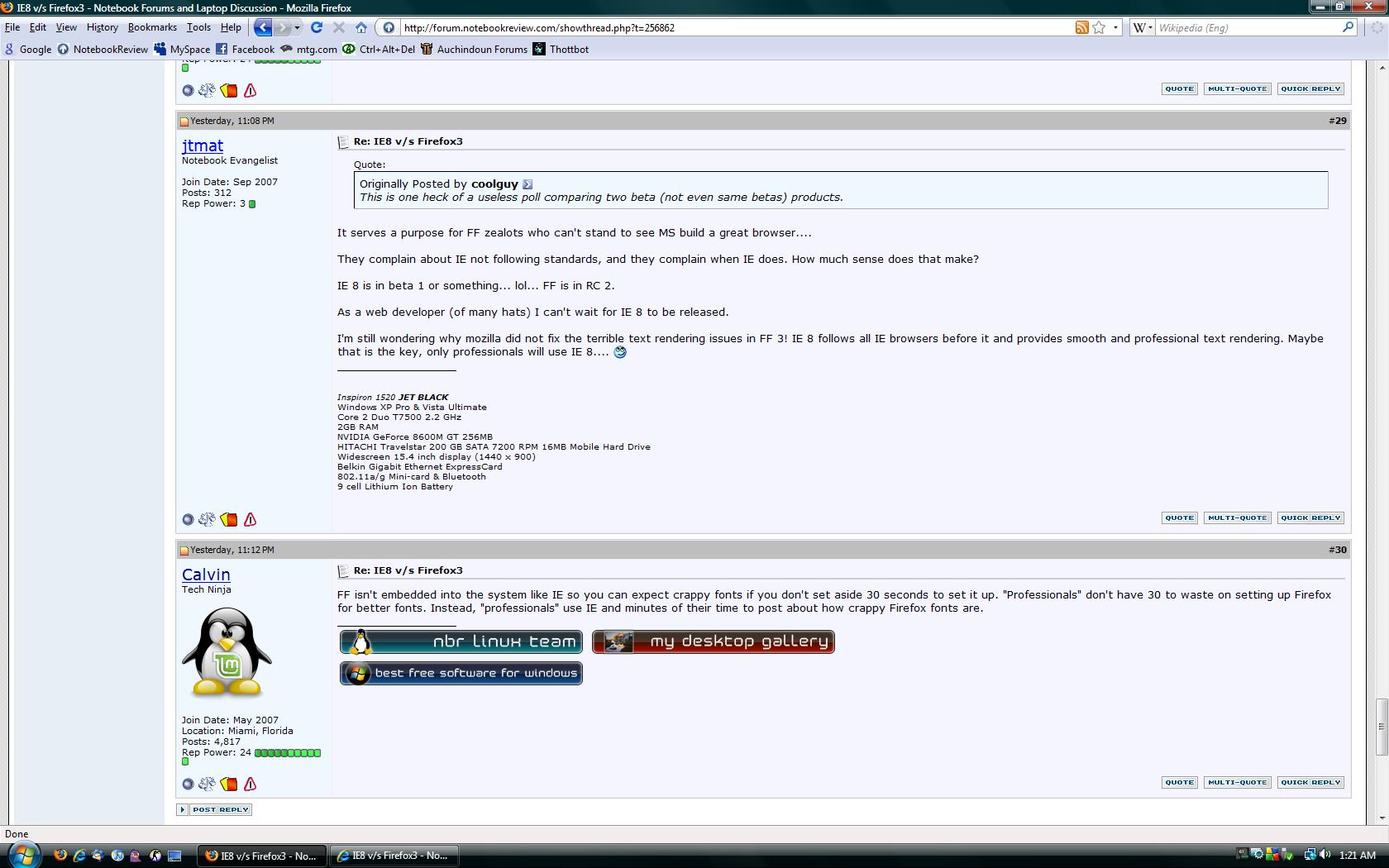Click Calvin's penguin avatar image

point(227,652)
